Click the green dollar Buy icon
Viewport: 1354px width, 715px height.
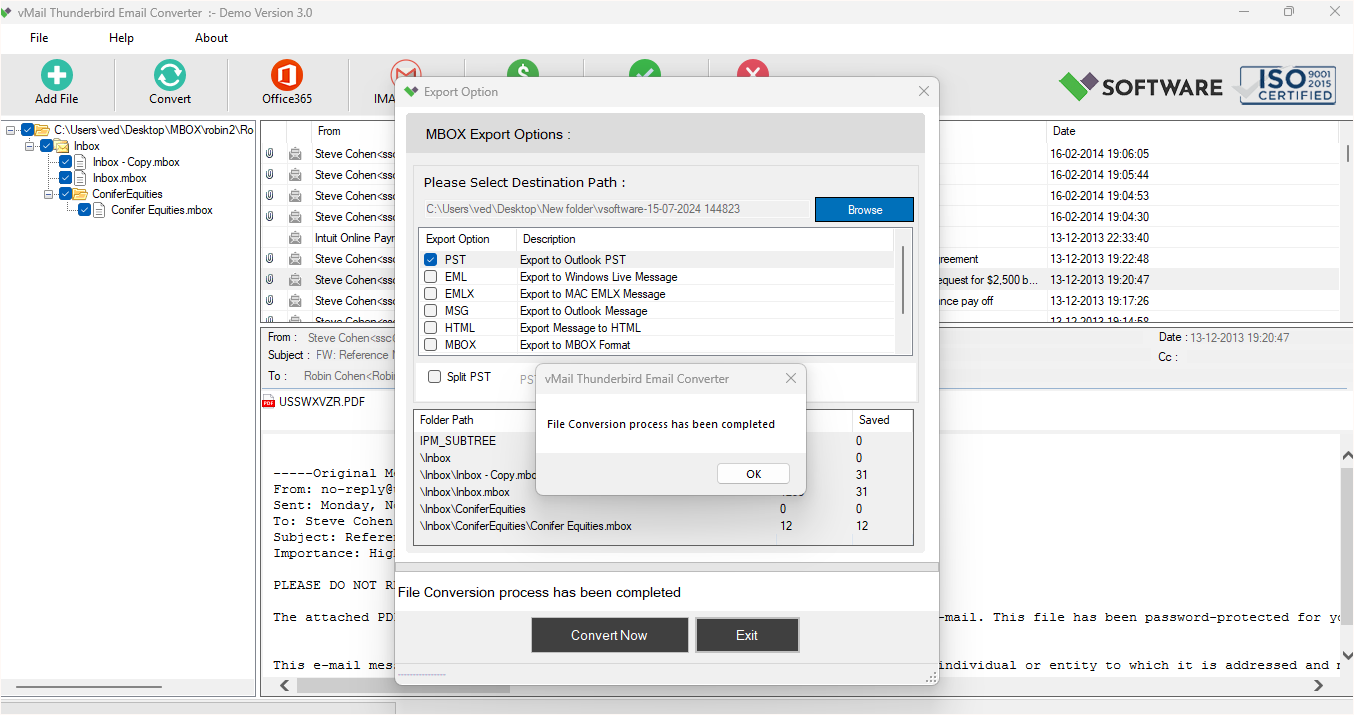(x=522, y=70)
